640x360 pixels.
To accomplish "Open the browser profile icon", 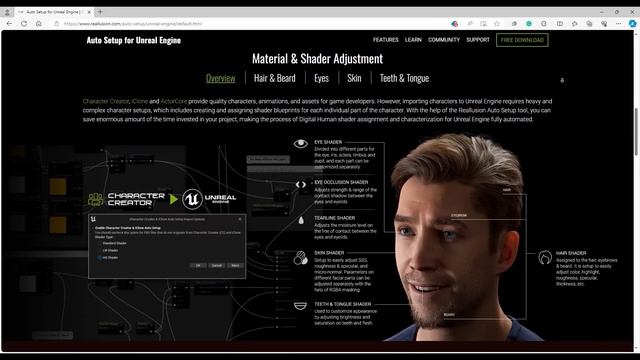I will tap(7, 12).
